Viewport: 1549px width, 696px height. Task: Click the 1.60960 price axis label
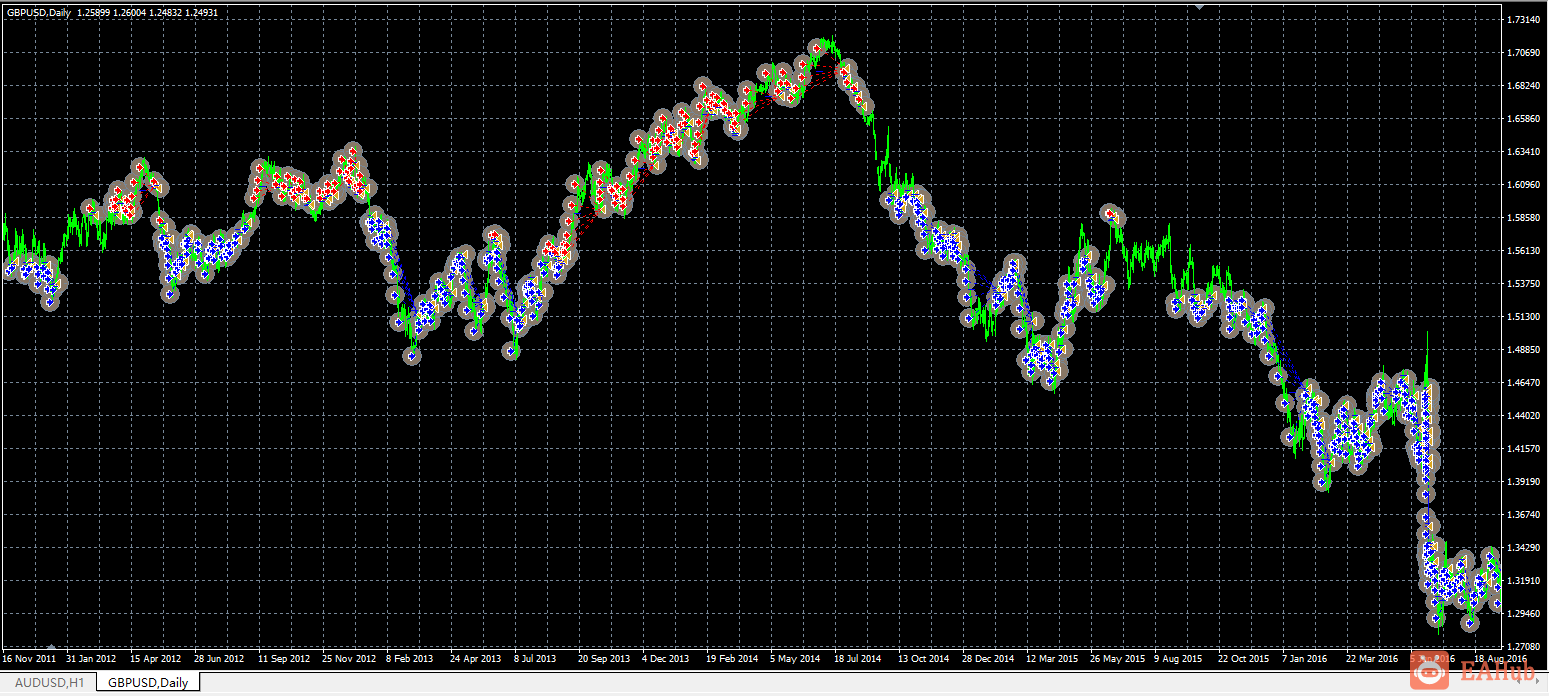pos(1526,185)
